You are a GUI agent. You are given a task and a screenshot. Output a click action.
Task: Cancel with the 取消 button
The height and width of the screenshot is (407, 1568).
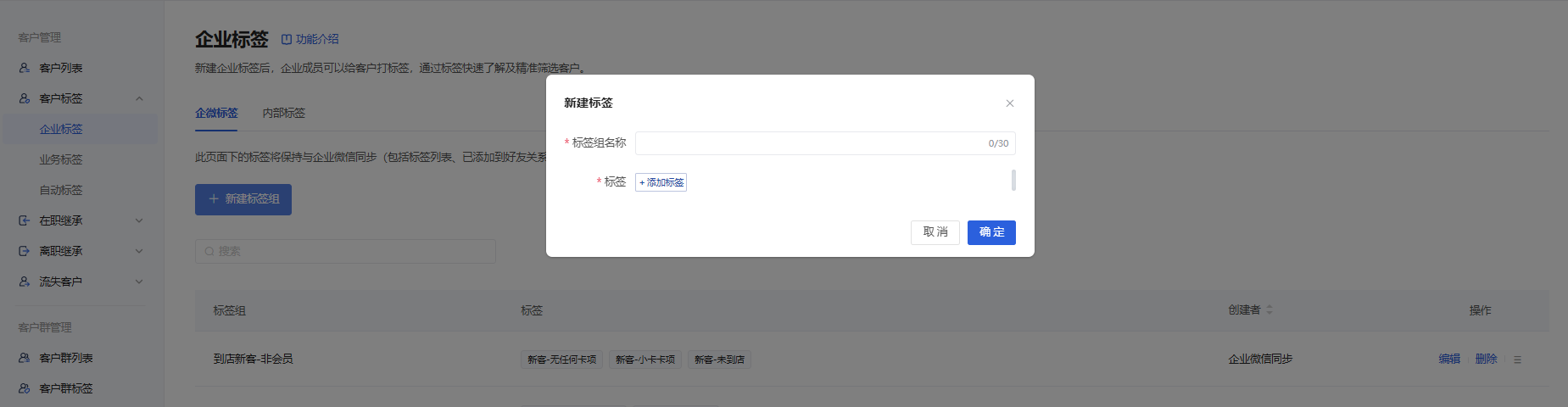click(x=935, y=232)
